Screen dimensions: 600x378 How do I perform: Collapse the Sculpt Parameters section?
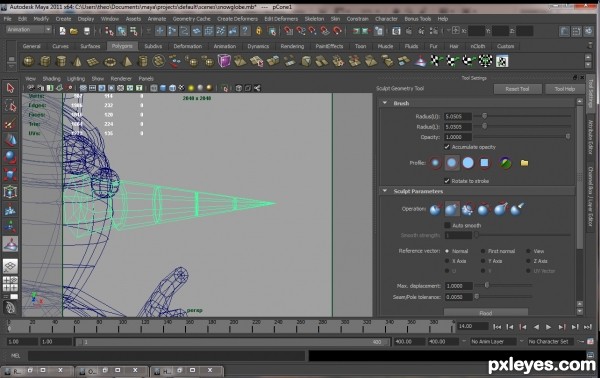click(x=385, y=191)
